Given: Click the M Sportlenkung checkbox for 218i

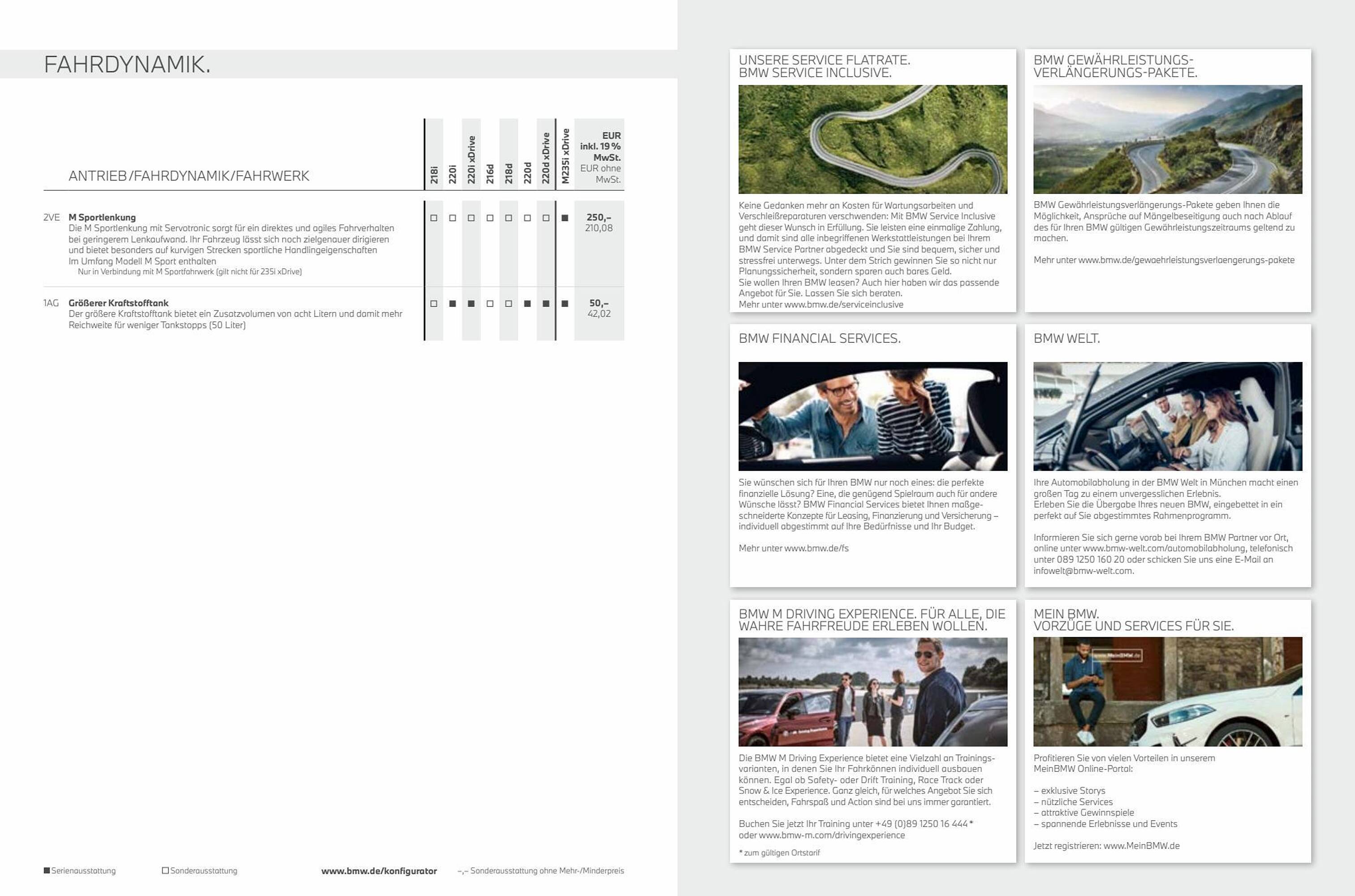Looking at the screenshot, I should pyautogui.click(x=434, y=218).
